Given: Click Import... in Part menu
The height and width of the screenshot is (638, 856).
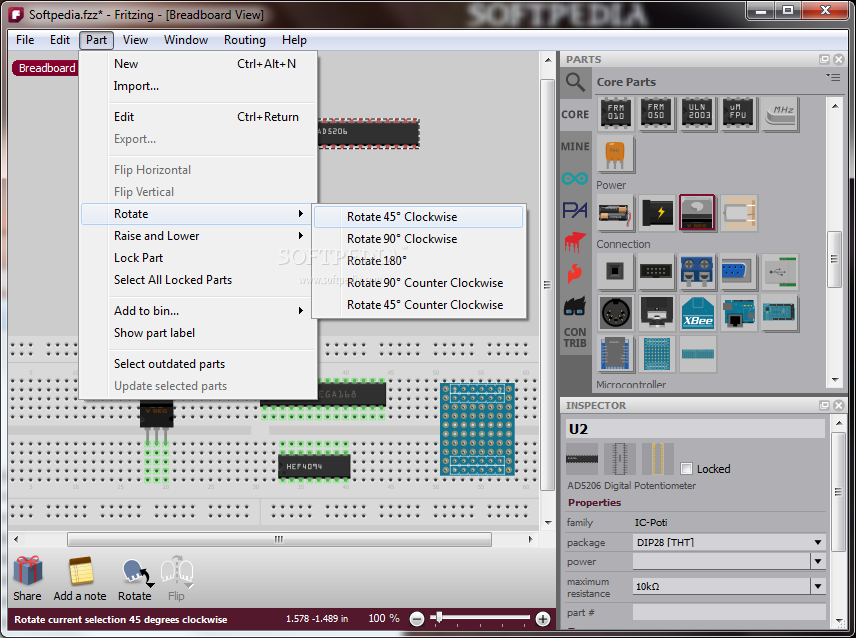Looking at the screenshot, I should [x=199, y=86].
